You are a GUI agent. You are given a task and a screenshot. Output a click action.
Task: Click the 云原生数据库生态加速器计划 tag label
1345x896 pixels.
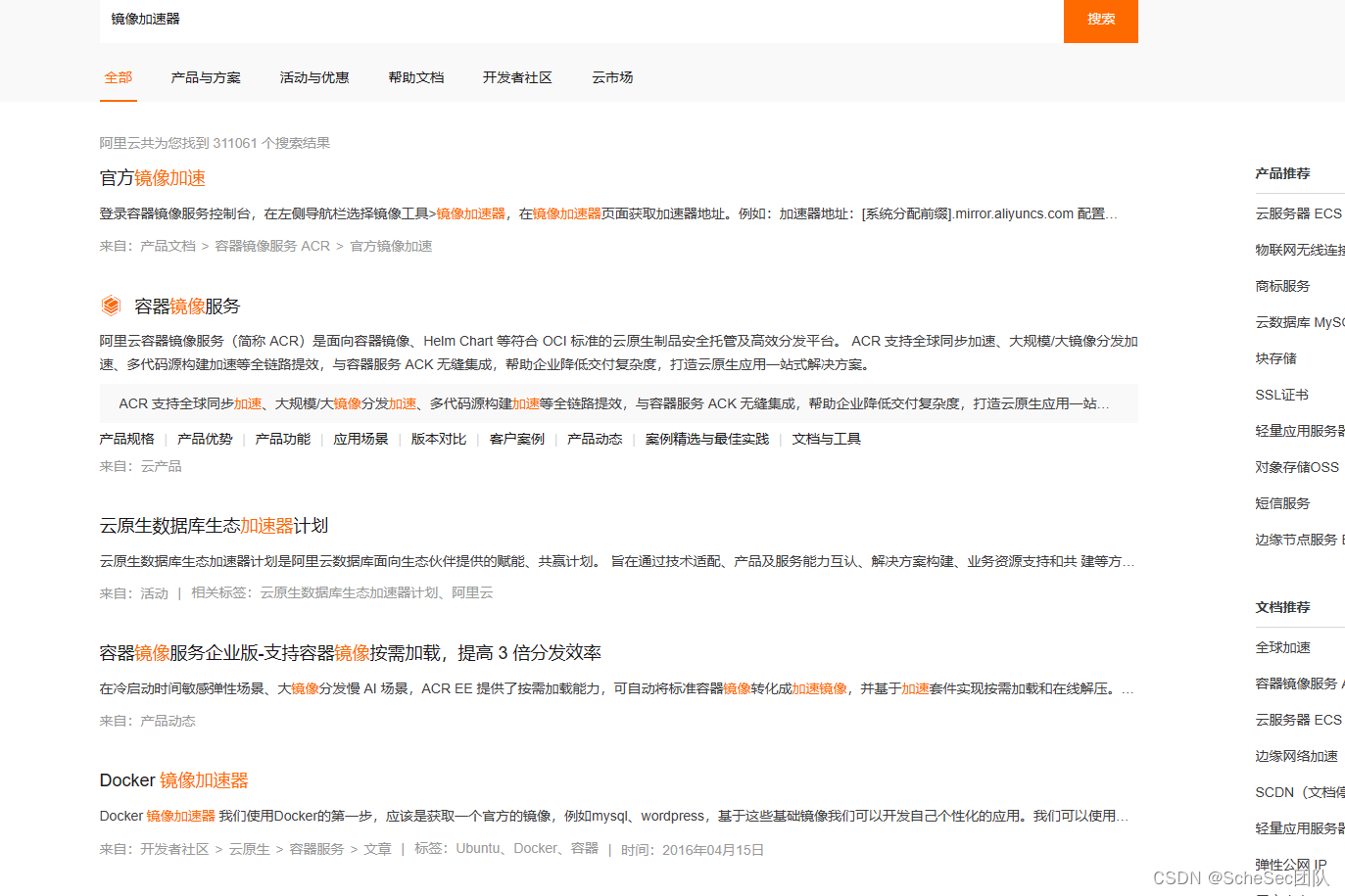[349, 592]
